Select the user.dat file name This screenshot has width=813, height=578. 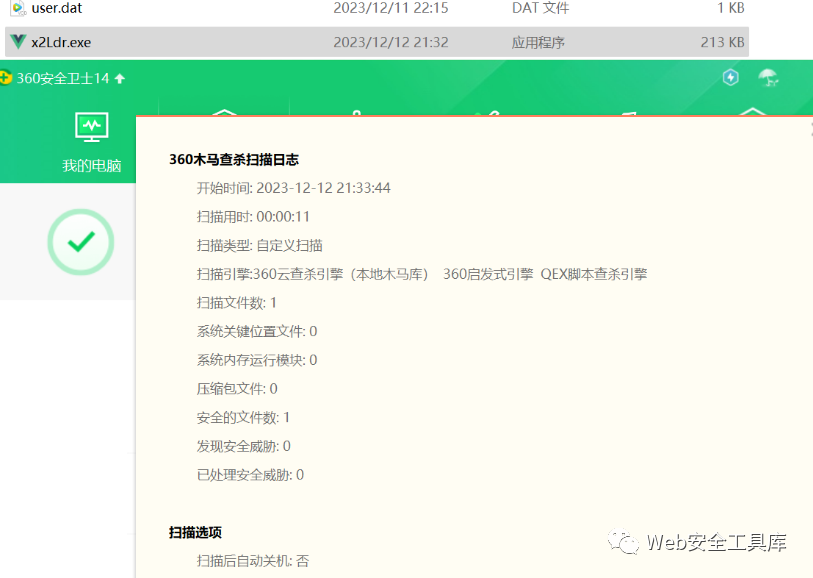(57, 8)
